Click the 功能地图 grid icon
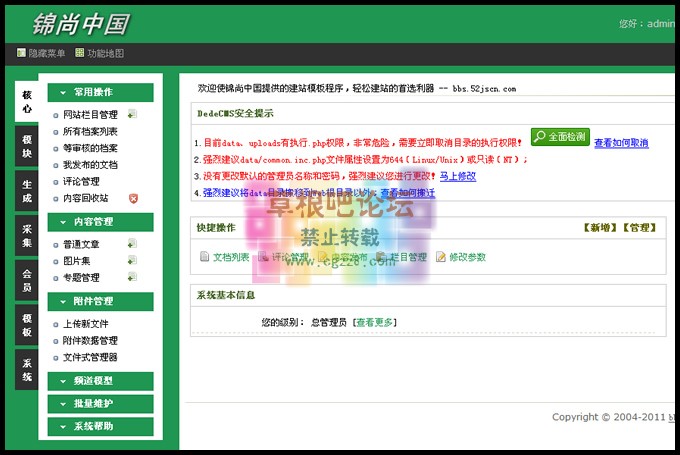This screenshot has width=680, height=455. coord(79,53)
